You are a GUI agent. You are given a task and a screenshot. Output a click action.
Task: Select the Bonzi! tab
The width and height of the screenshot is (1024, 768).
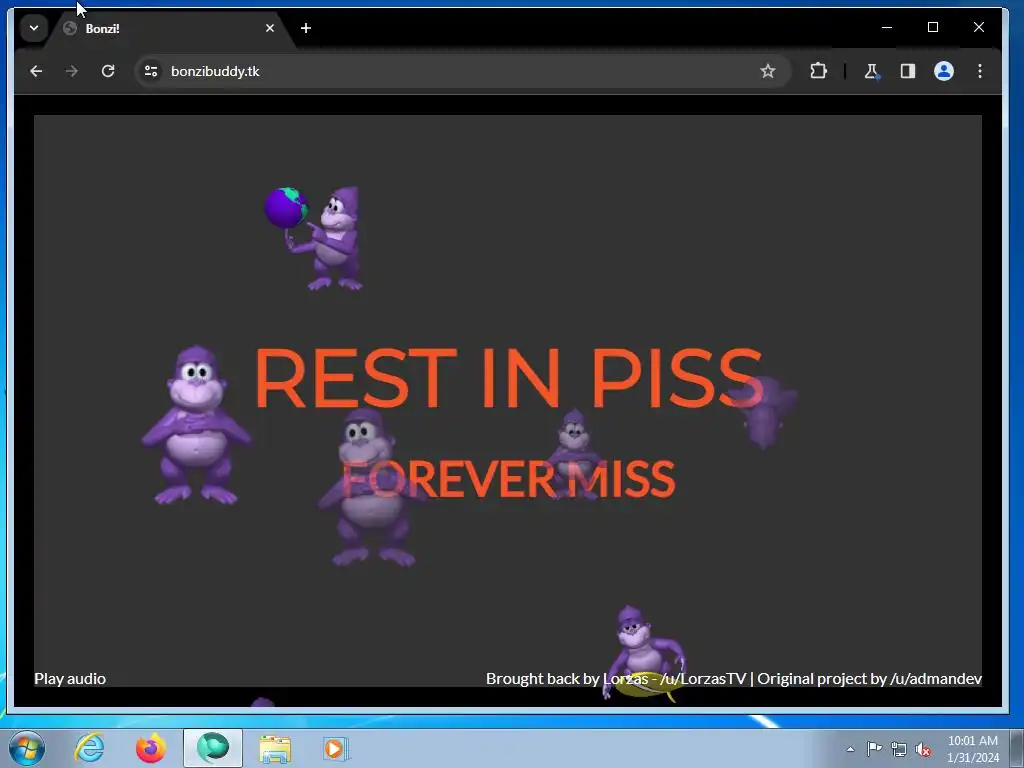(170, 29)
